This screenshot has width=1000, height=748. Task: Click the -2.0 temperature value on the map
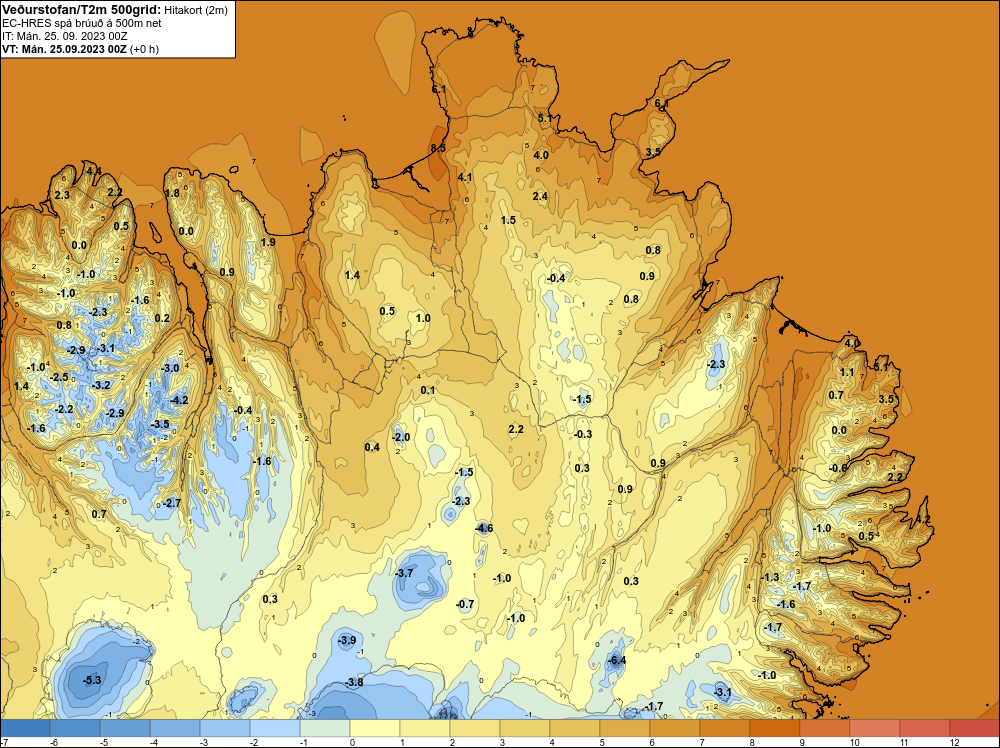click(x=401, y=437)
